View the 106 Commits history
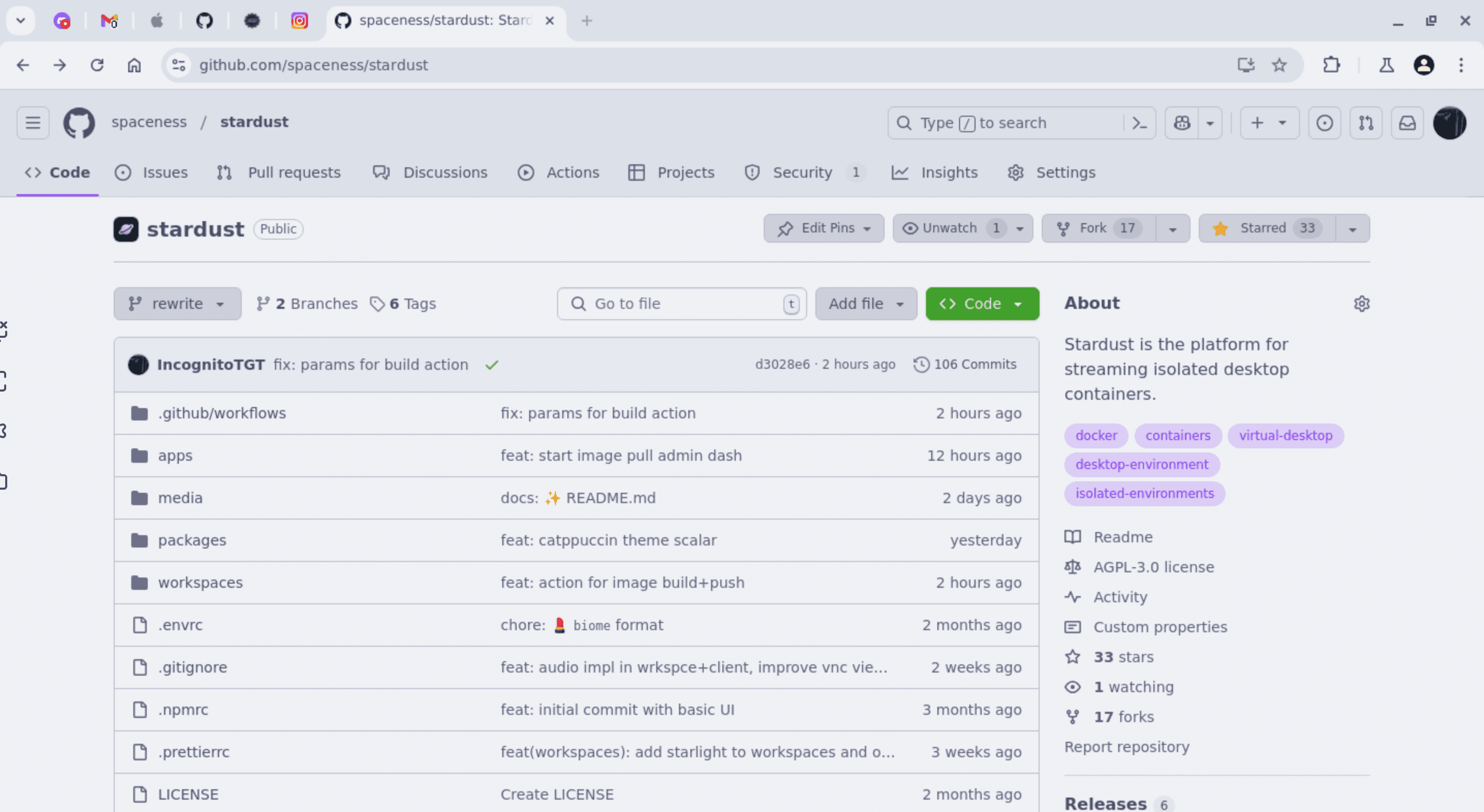 coord(964,365)
